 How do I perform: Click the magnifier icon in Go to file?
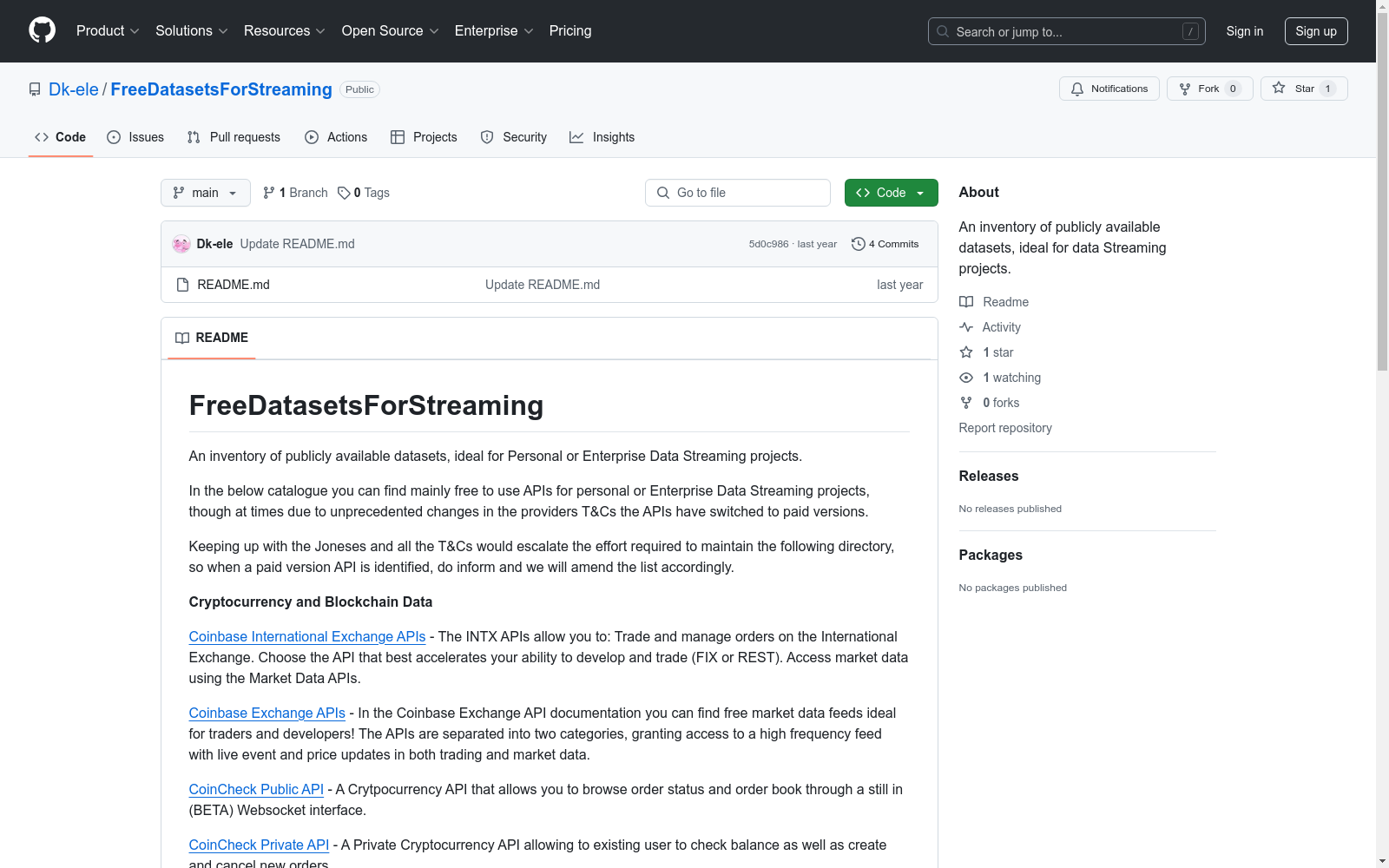(x=663, y=193)
